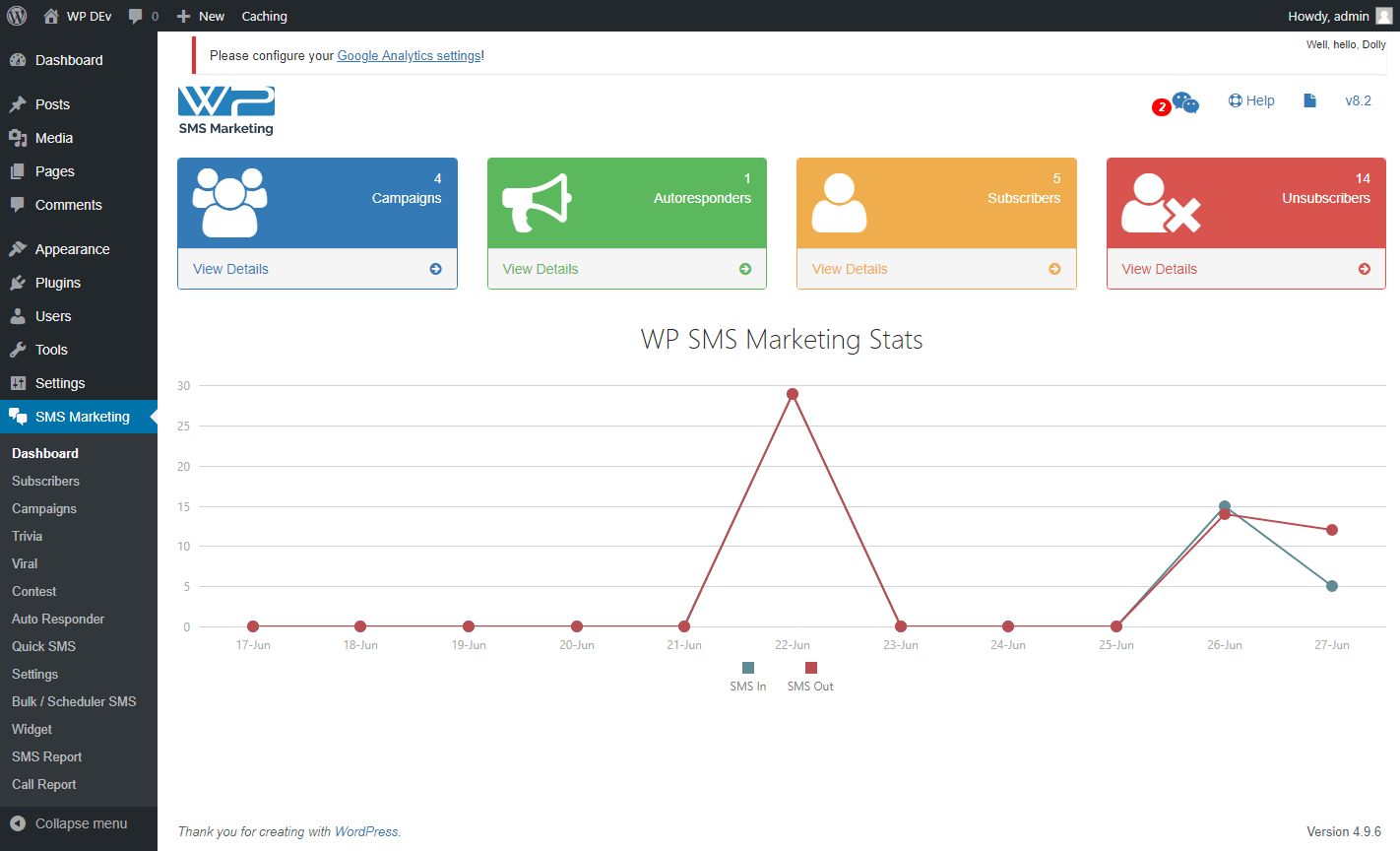Click the SMS Marketing chat icon in sidebar
This screenshot has width=1400, height=851.
18,417
